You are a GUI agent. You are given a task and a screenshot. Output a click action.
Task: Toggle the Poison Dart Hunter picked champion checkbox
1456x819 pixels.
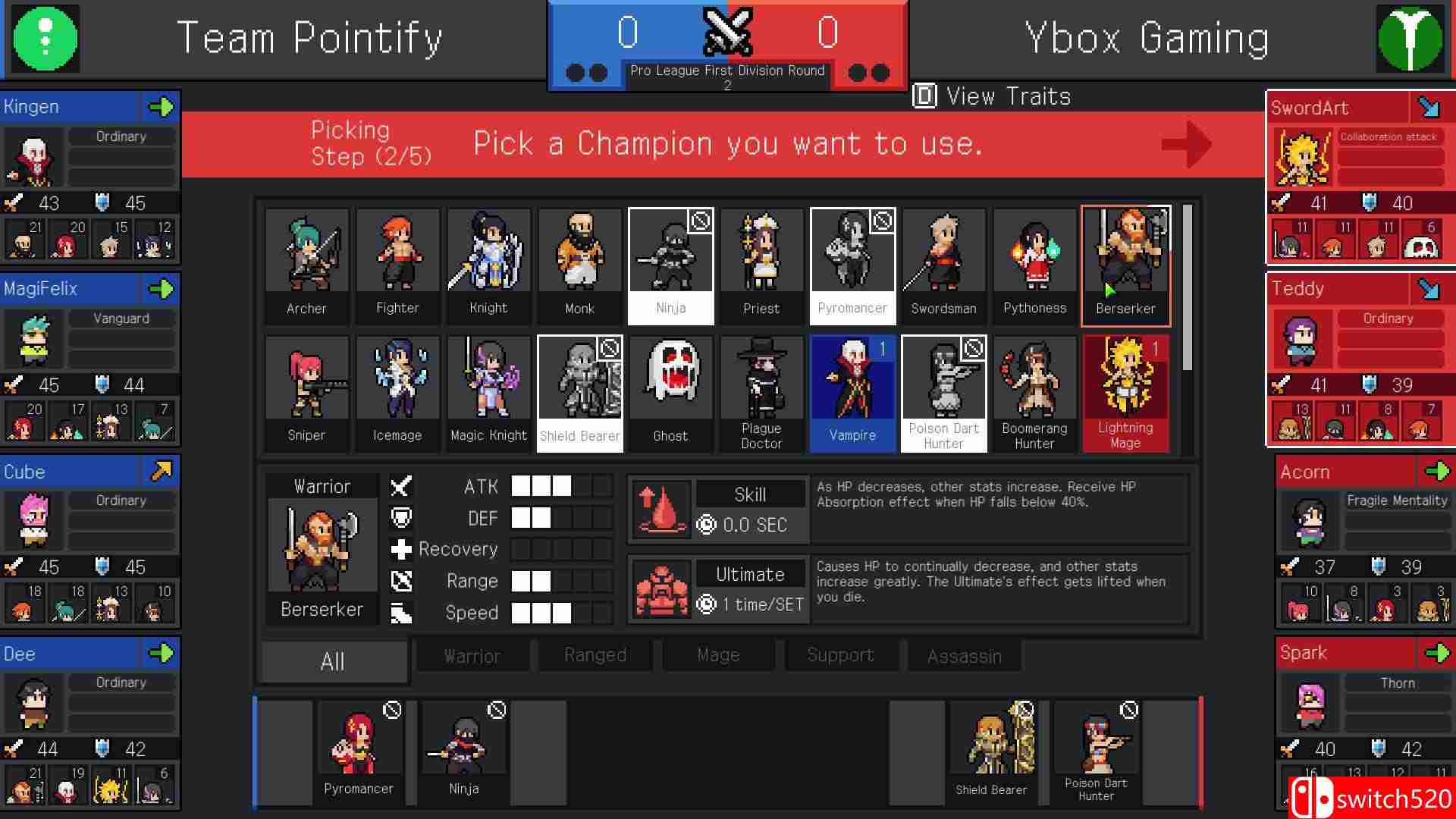pyautogui.click(x=1129, y=709)
